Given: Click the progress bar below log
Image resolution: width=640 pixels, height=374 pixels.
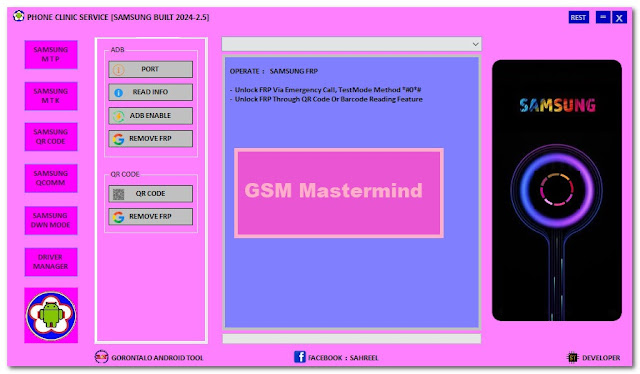Looking at the screenshot, I should 351,338.
